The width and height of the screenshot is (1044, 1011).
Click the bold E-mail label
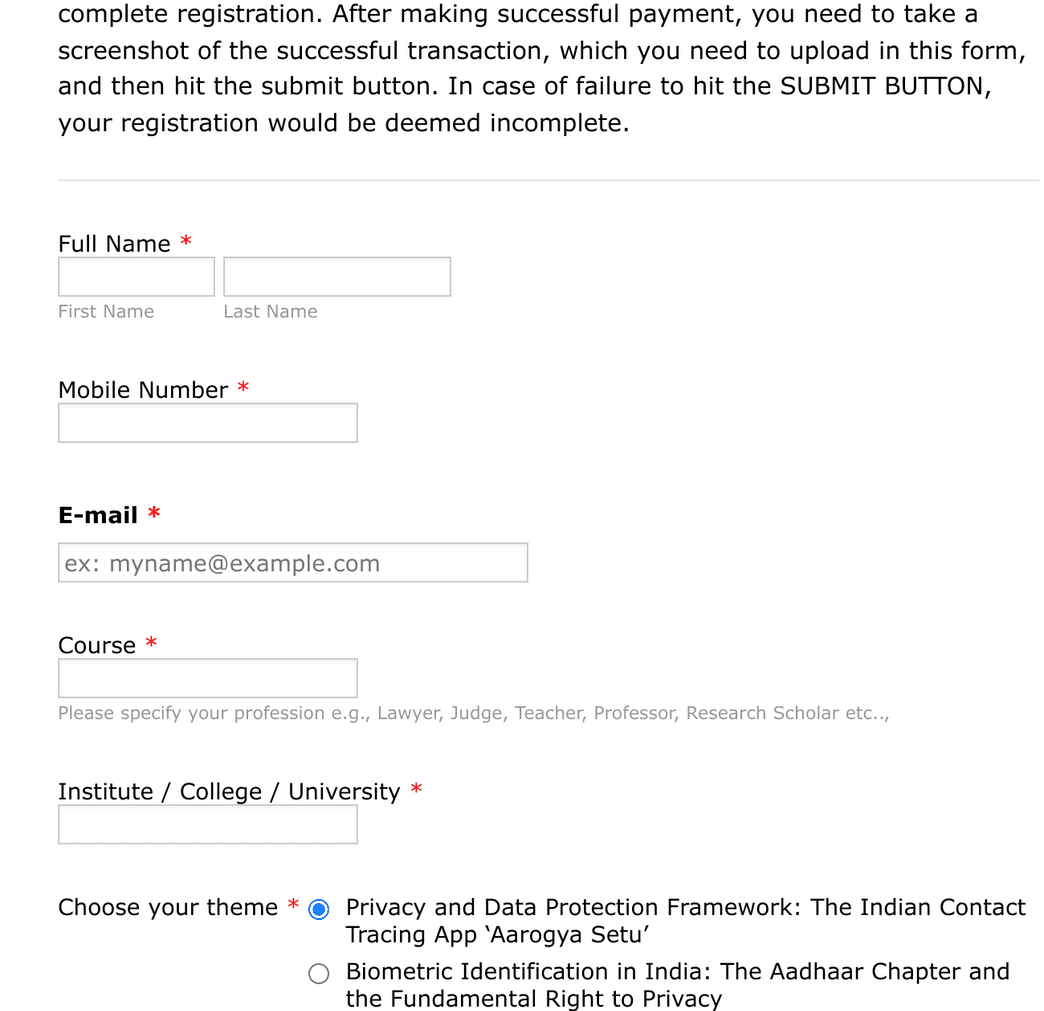[97, 514]
